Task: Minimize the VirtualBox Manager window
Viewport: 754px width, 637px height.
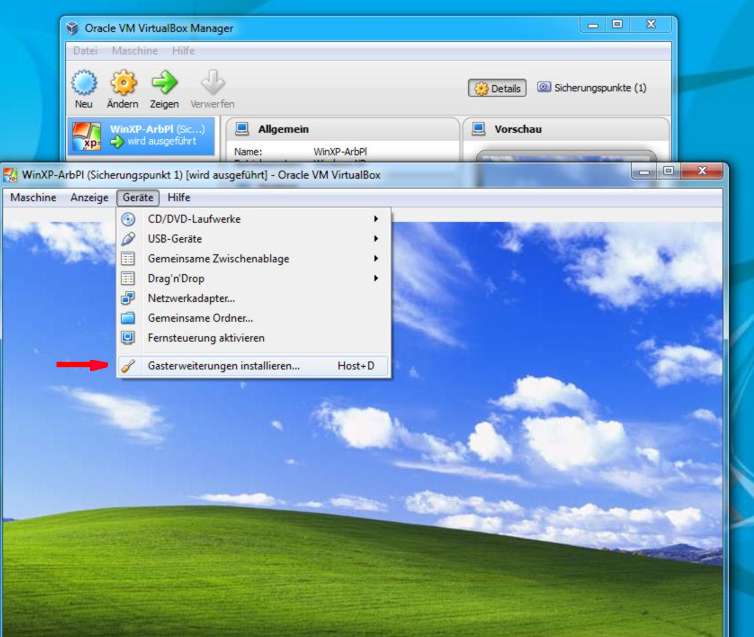Action: pyautogui.click(x=594, y=25)
